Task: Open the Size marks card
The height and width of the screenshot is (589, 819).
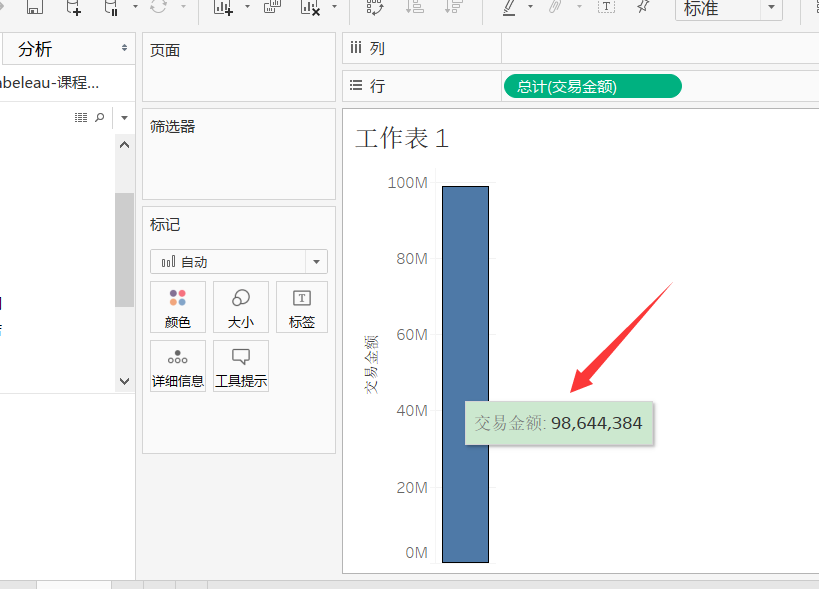Action: (240, 307)
